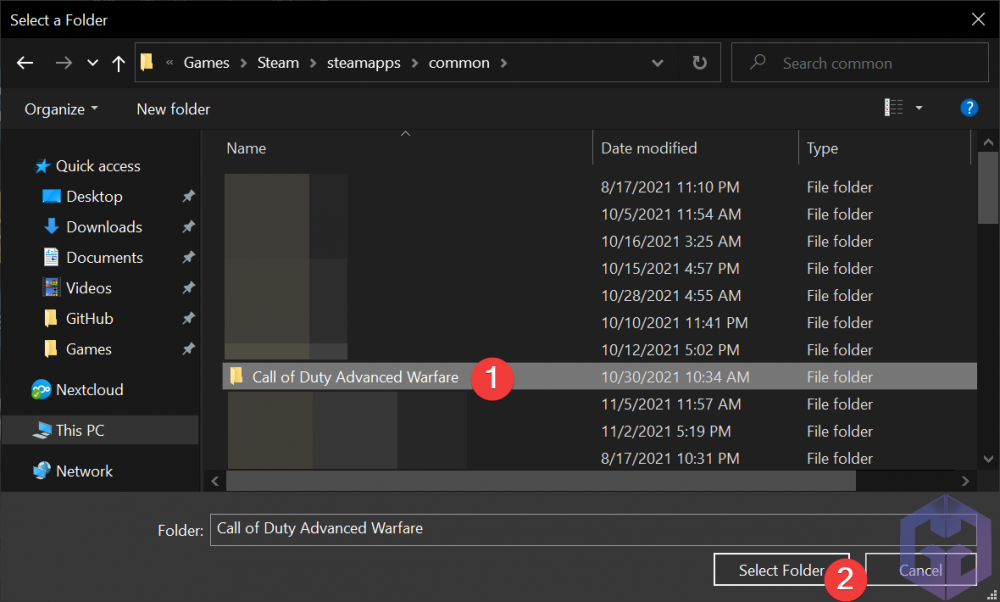Image resolution: width=1000 pixels, height=602 pixels.
Task: Click the Back navigation arrow
Action: 26,63
